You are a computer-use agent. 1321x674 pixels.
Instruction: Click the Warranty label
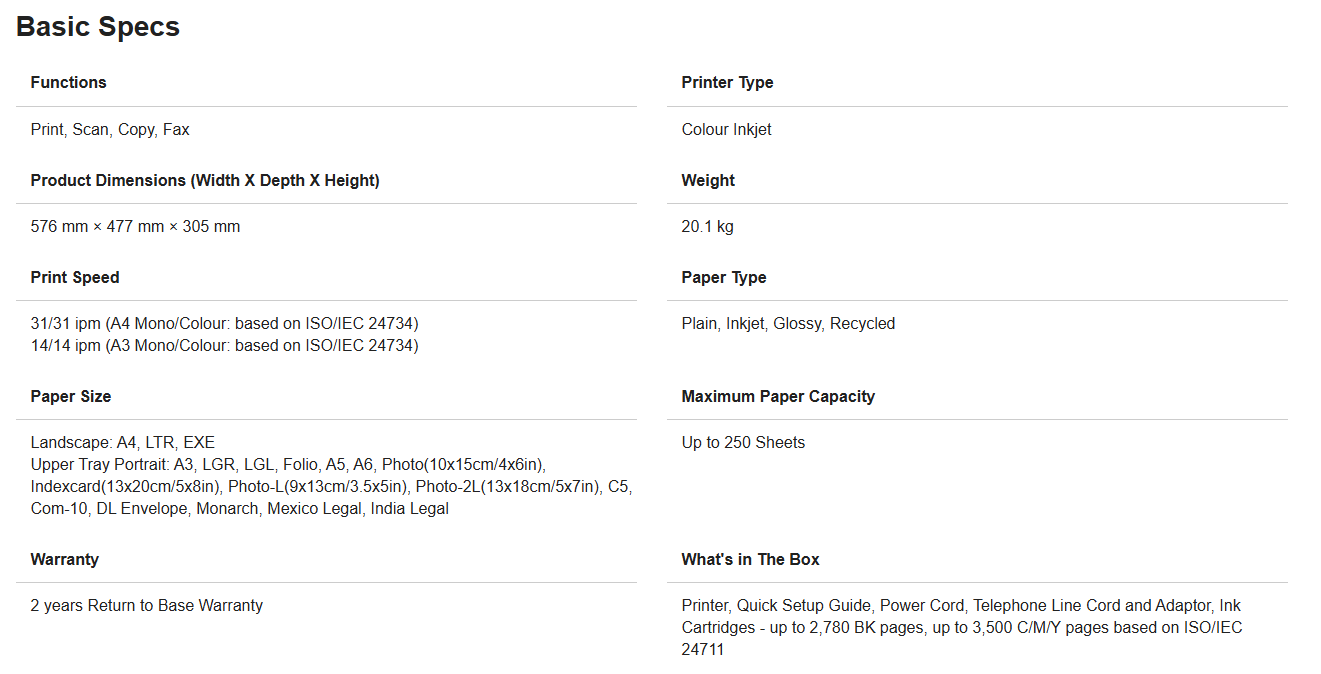[64, 560]
